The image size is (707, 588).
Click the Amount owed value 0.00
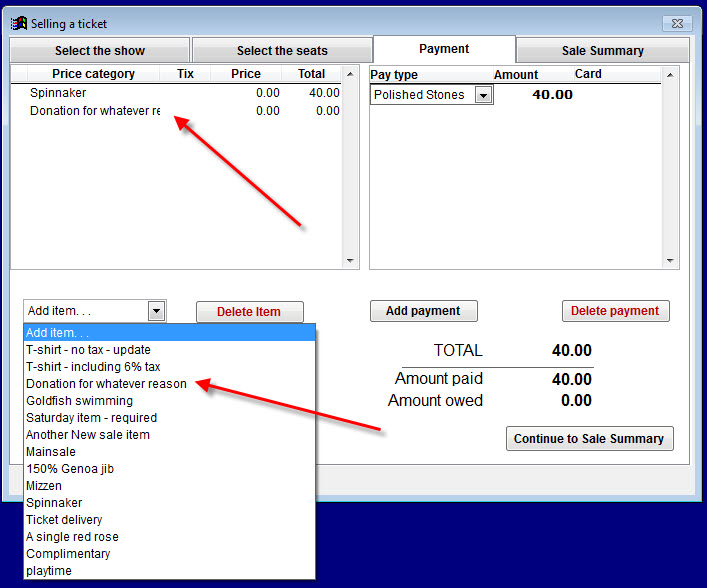576,400
